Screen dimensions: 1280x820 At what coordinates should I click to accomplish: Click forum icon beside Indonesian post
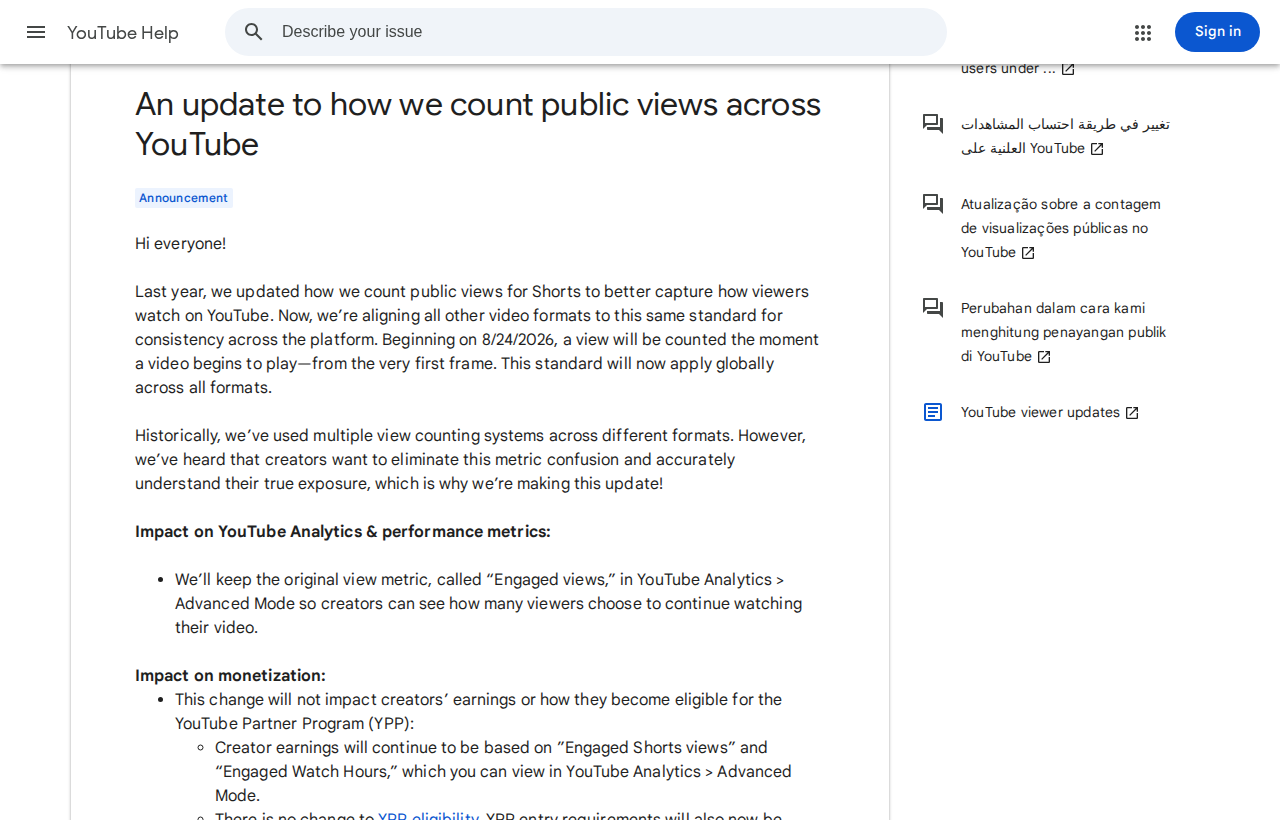pyautogui.click(x=933, y=308)
